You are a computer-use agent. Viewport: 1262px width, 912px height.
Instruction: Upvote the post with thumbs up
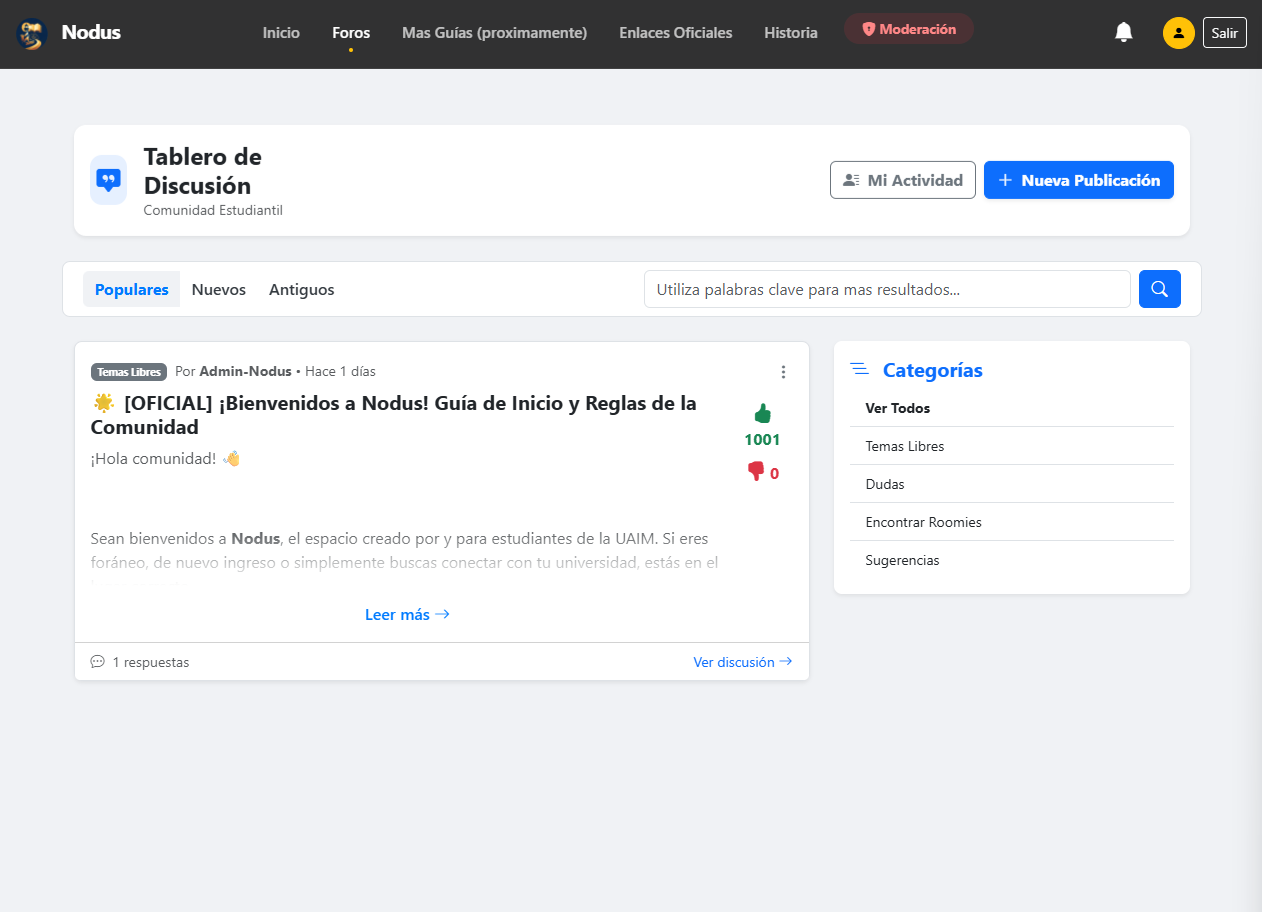point(762,414)
